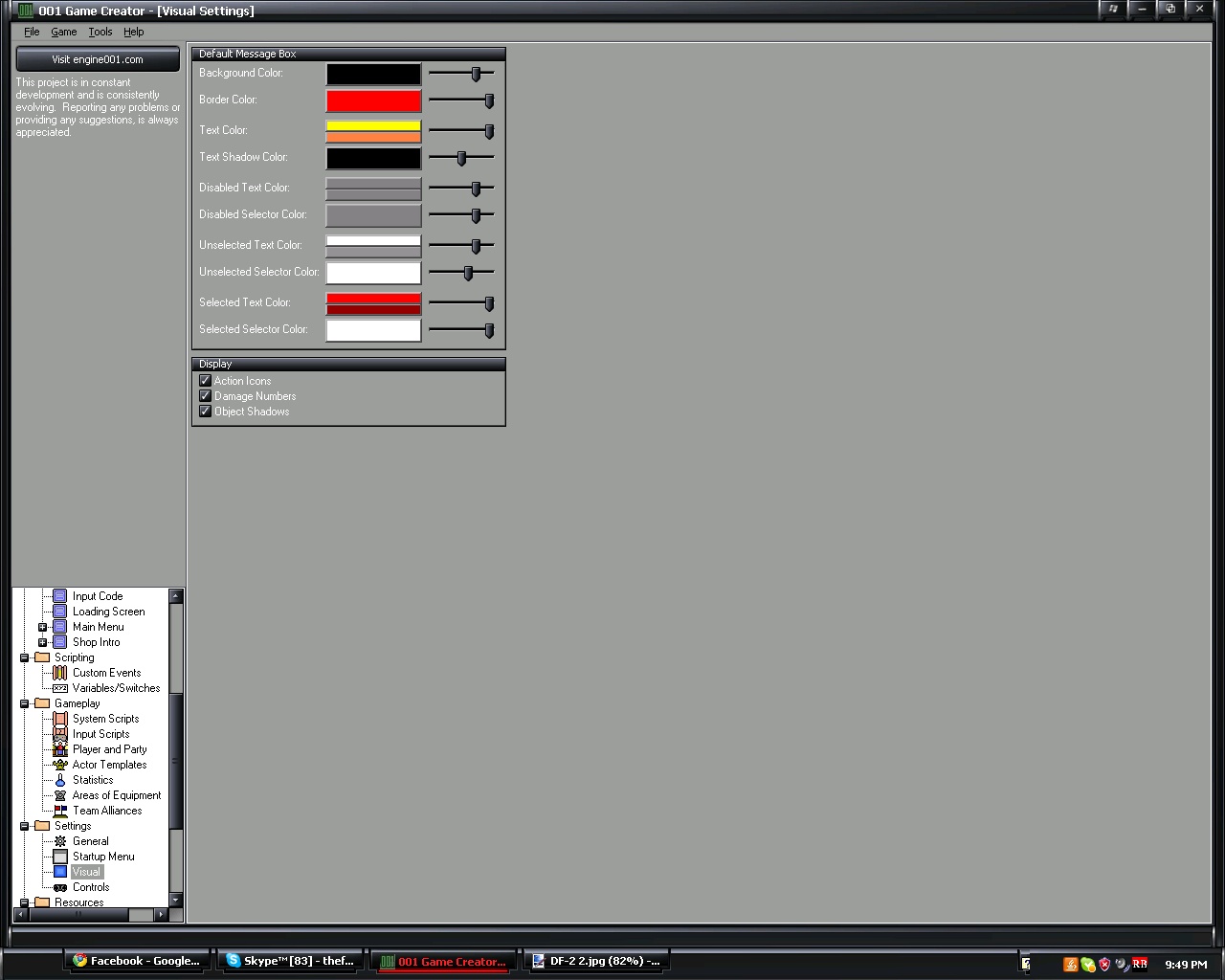Click the Startup Menu window icon

pos(60,857)
